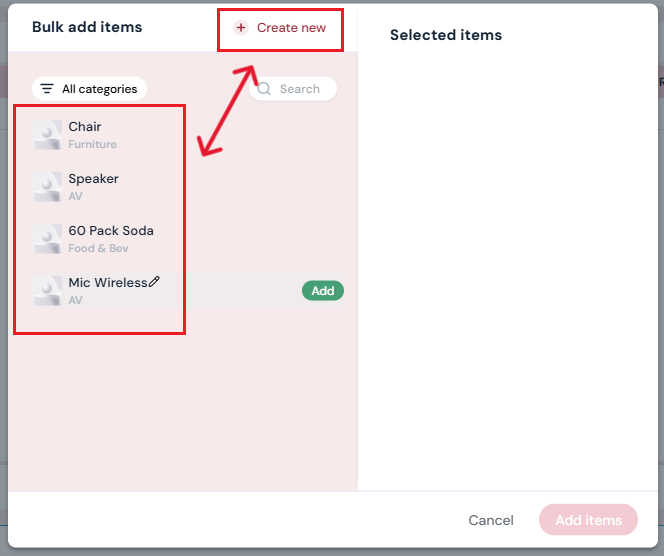Click the Cancel button

click(x=491, y=520)
